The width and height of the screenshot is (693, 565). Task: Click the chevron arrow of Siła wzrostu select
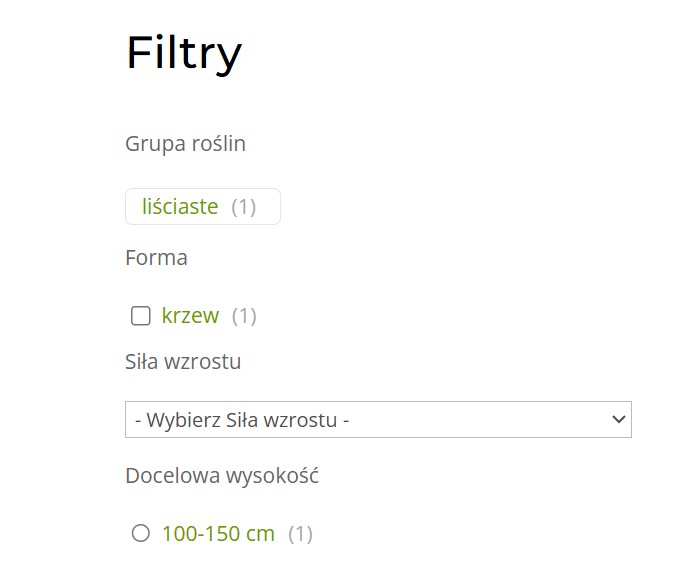[619, 419]
